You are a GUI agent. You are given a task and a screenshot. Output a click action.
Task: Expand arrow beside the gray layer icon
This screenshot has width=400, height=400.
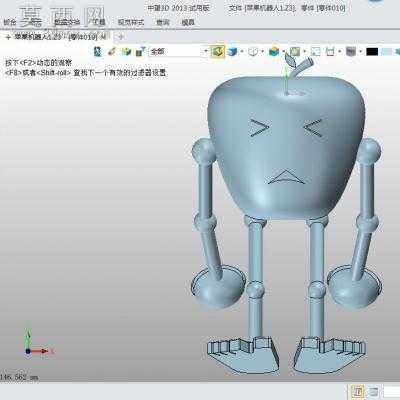[x=360, y=52]
